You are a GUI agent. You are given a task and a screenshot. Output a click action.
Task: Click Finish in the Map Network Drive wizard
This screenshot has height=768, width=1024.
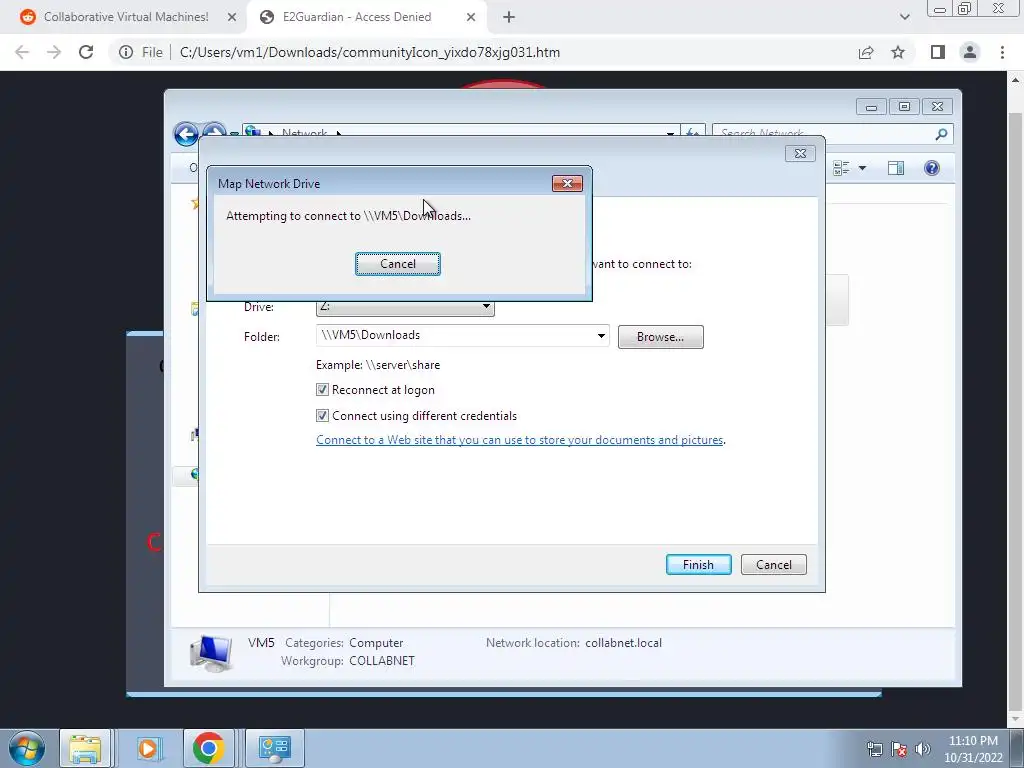[698, 564]
